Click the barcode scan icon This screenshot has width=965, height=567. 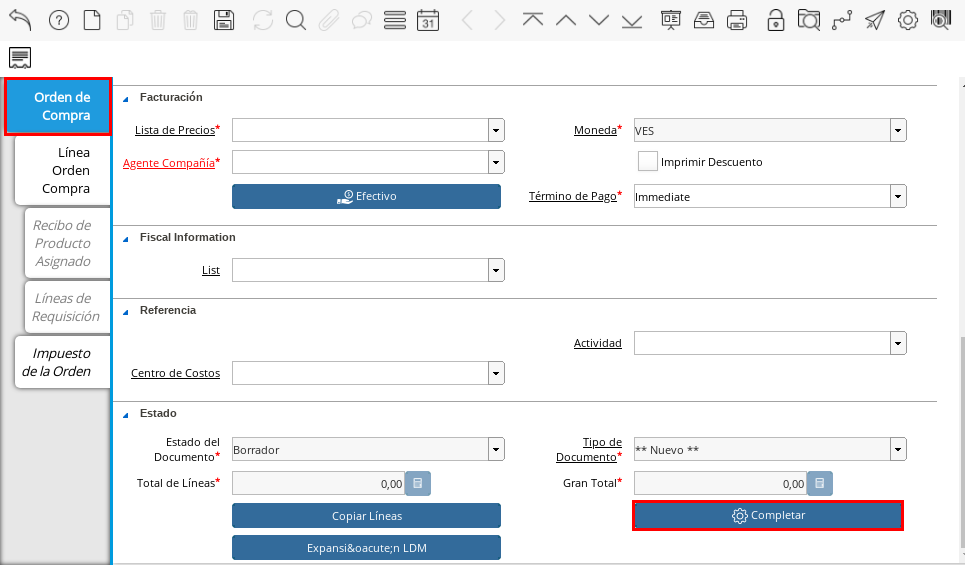point(941,20)
